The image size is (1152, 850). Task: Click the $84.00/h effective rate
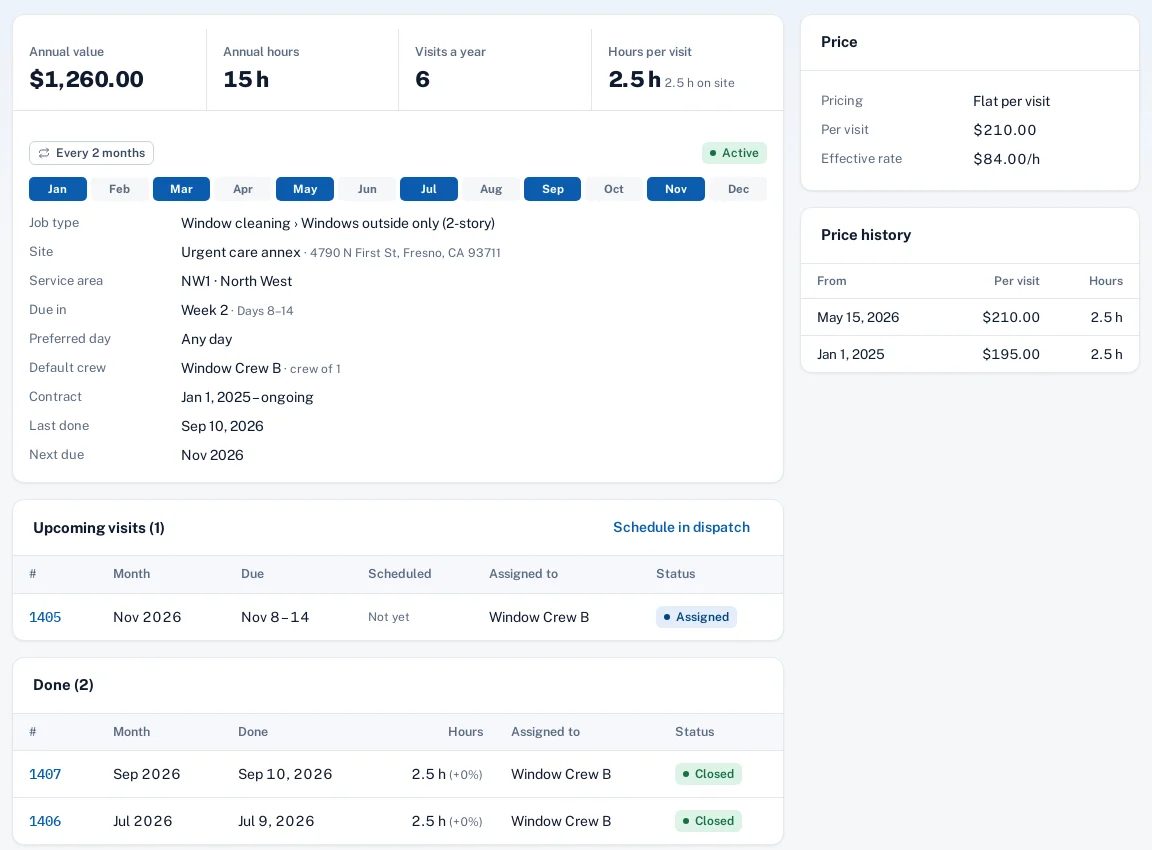pos(1007,159)
